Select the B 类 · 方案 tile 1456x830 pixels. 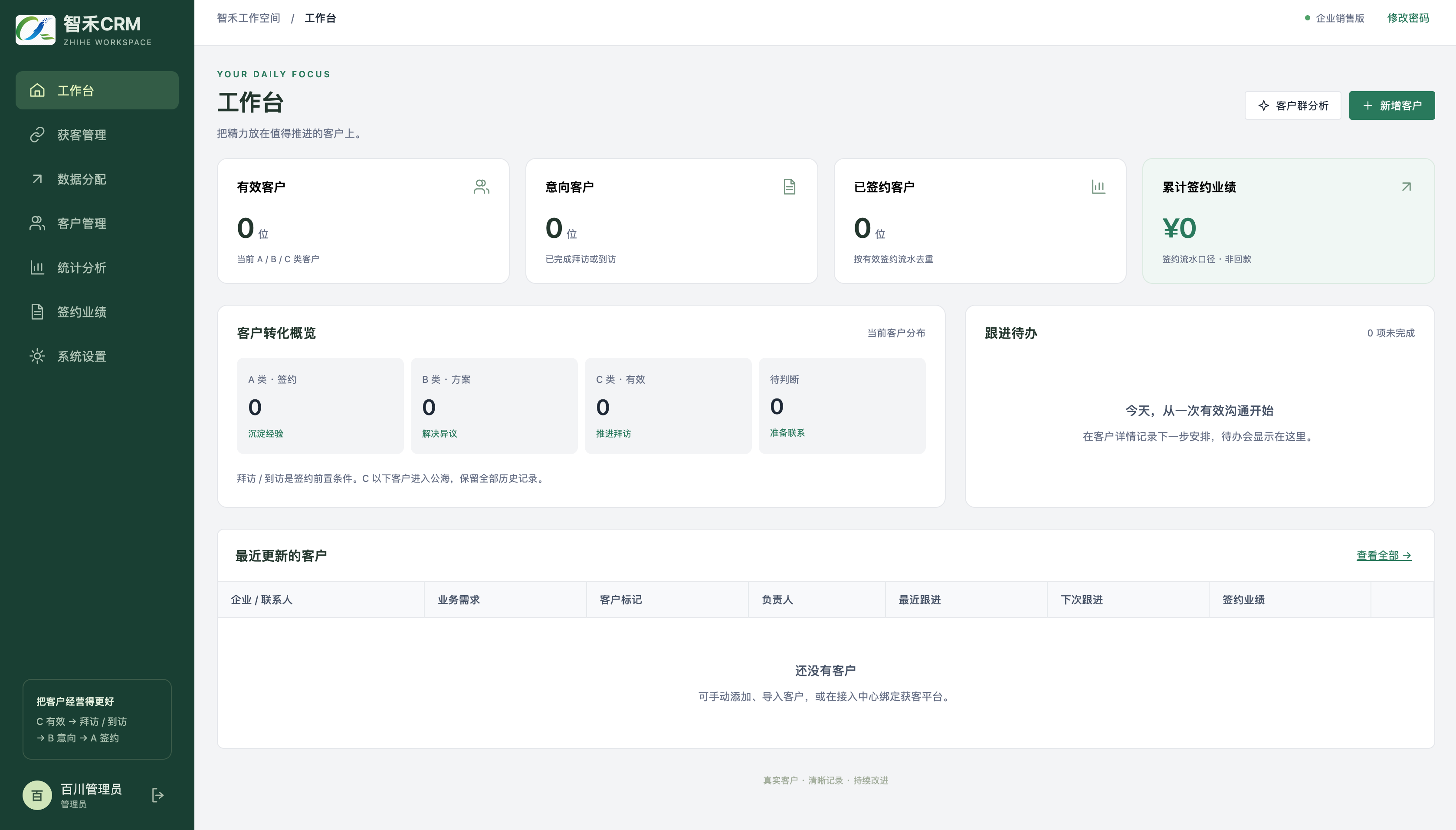pos(494,406)
